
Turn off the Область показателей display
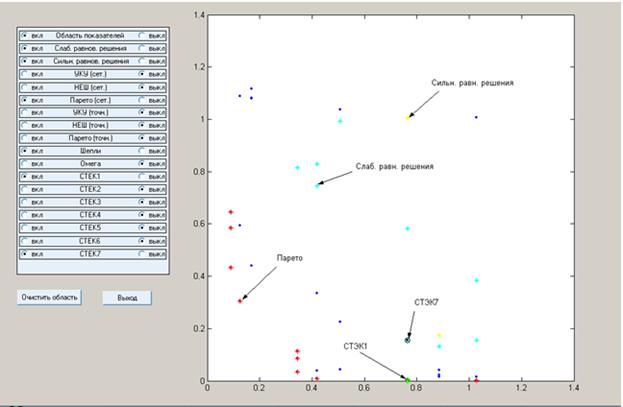pyautogui.click(x=142, y=34)
